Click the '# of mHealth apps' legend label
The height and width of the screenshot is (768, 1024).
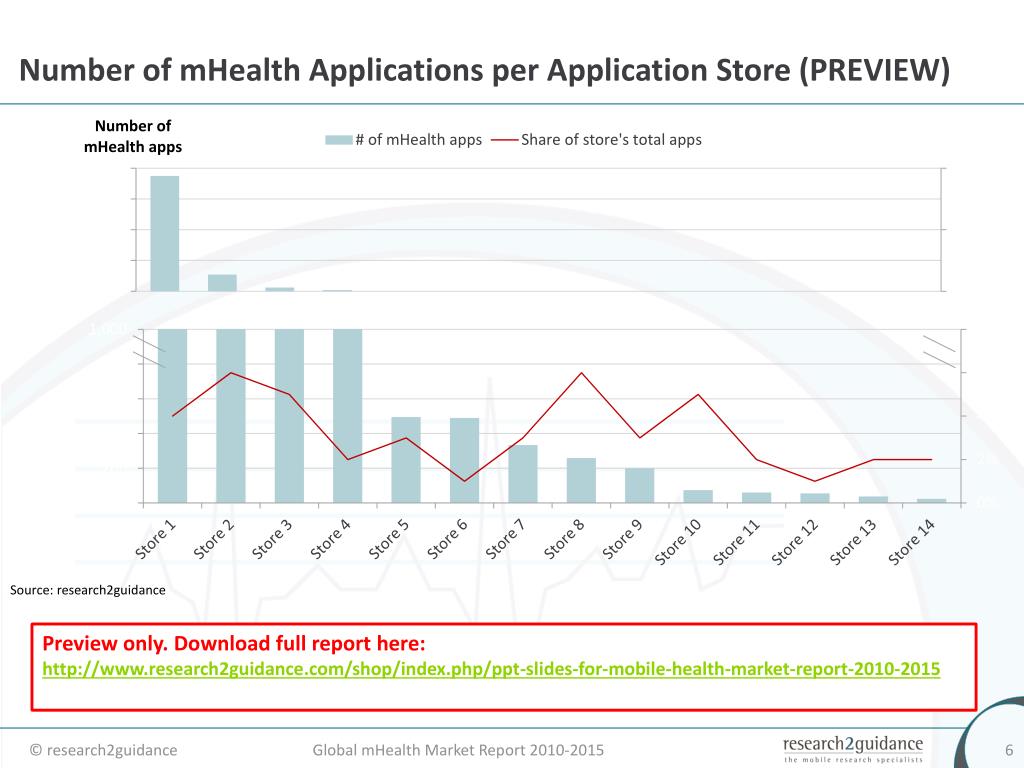tap(419, 140)
